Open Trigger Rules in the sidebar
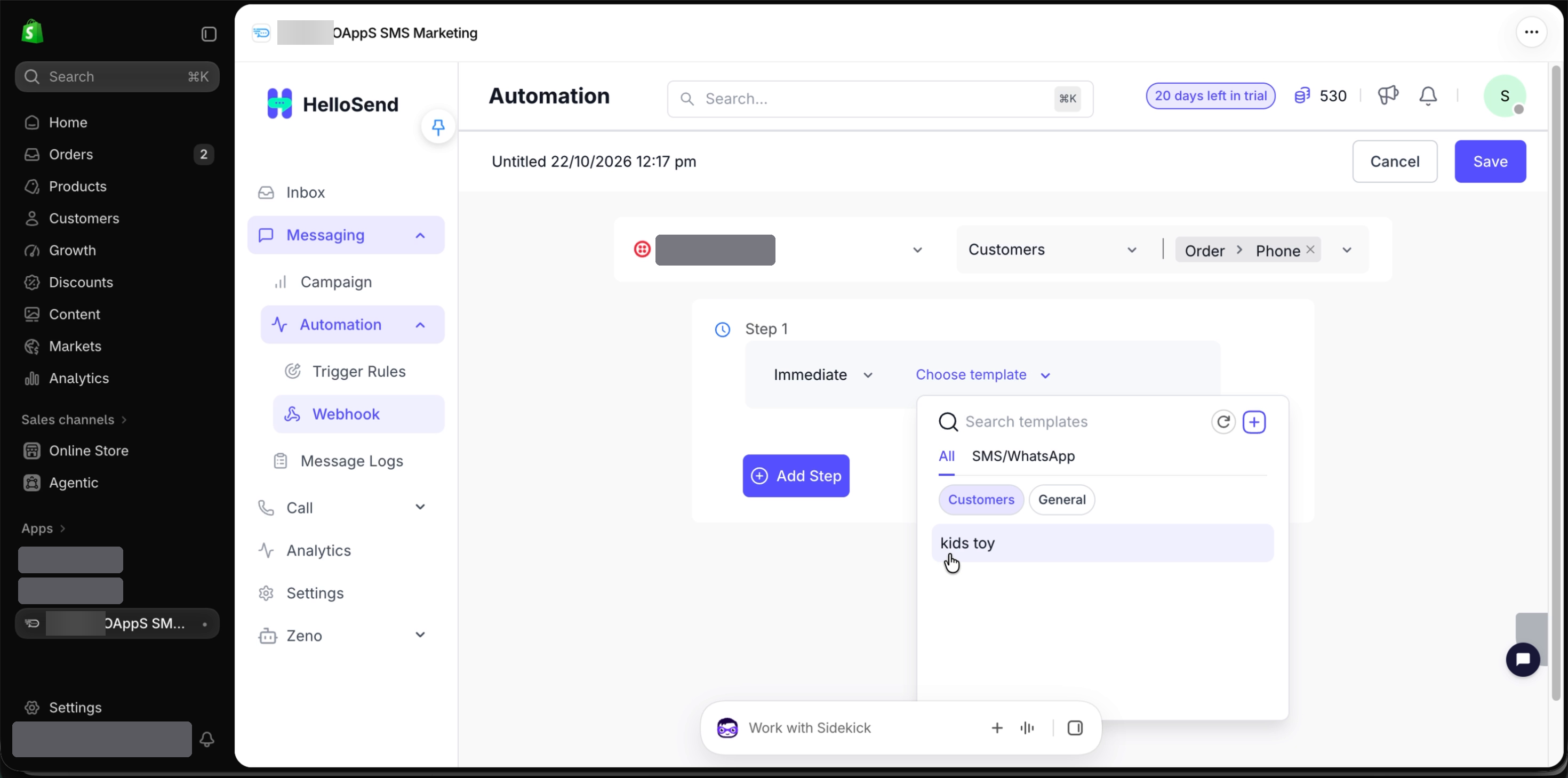Viewport: 1568px width, 778px height. [358, 371]
